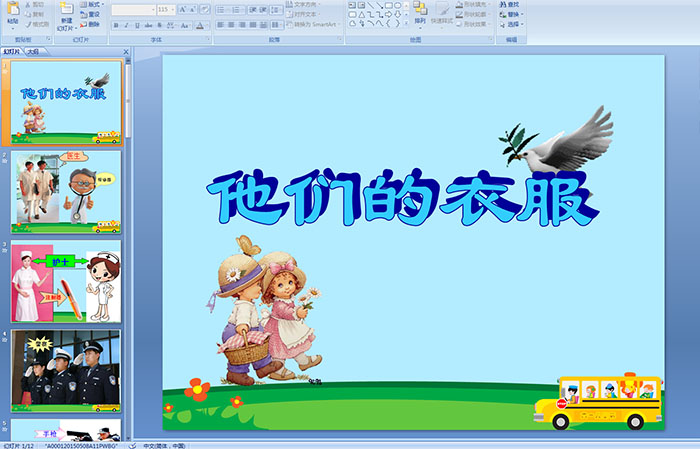Center the paragraph text
Viewport: 700px width, 449px height.
click(x=231, y=25)
